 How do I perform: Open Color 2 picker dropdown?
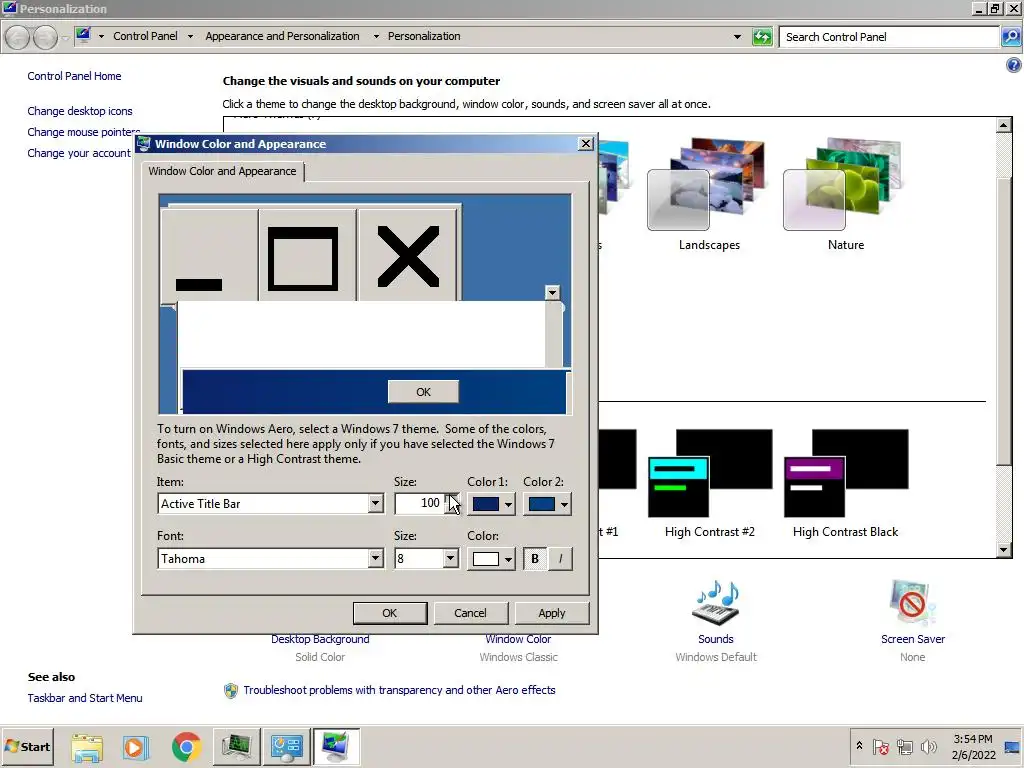click(547, 504)
